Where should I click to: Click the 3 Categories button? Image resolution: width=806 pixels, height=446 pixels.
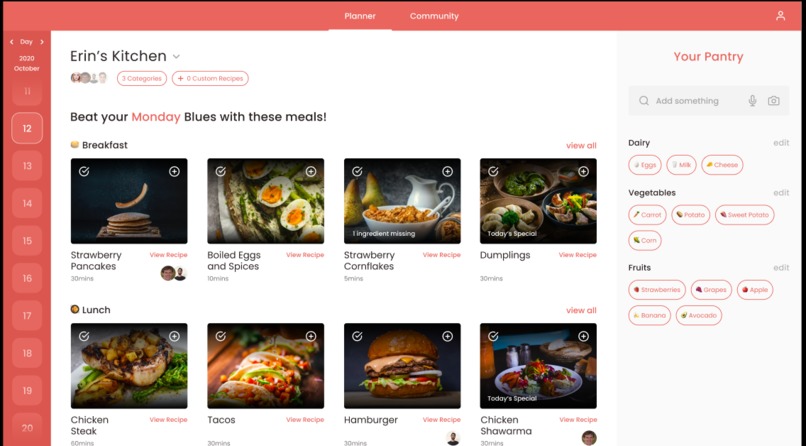tap(142, 79)
